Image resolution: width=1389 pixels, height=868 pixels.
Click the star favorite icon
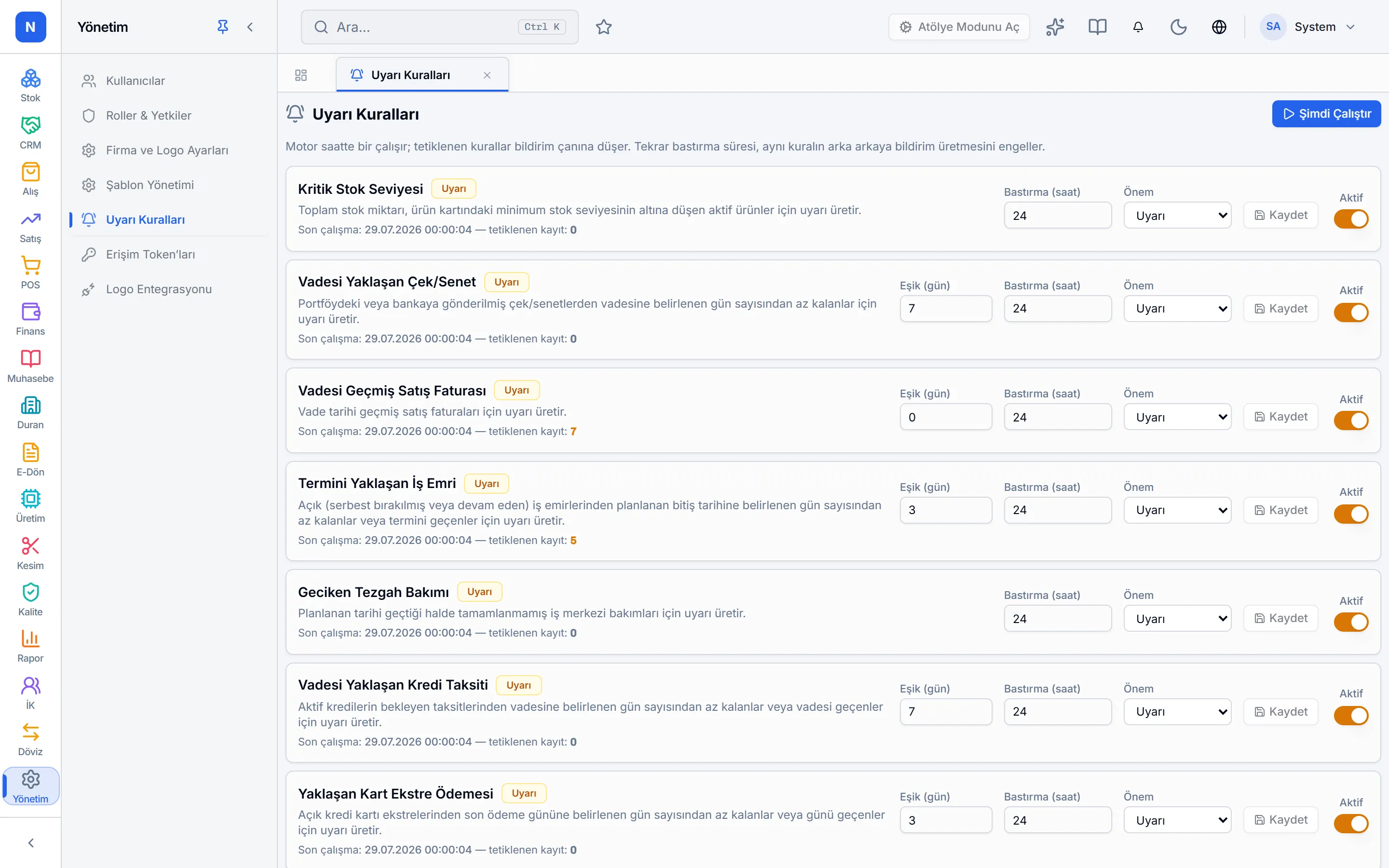pyautogui.click(x=603, y=27)
